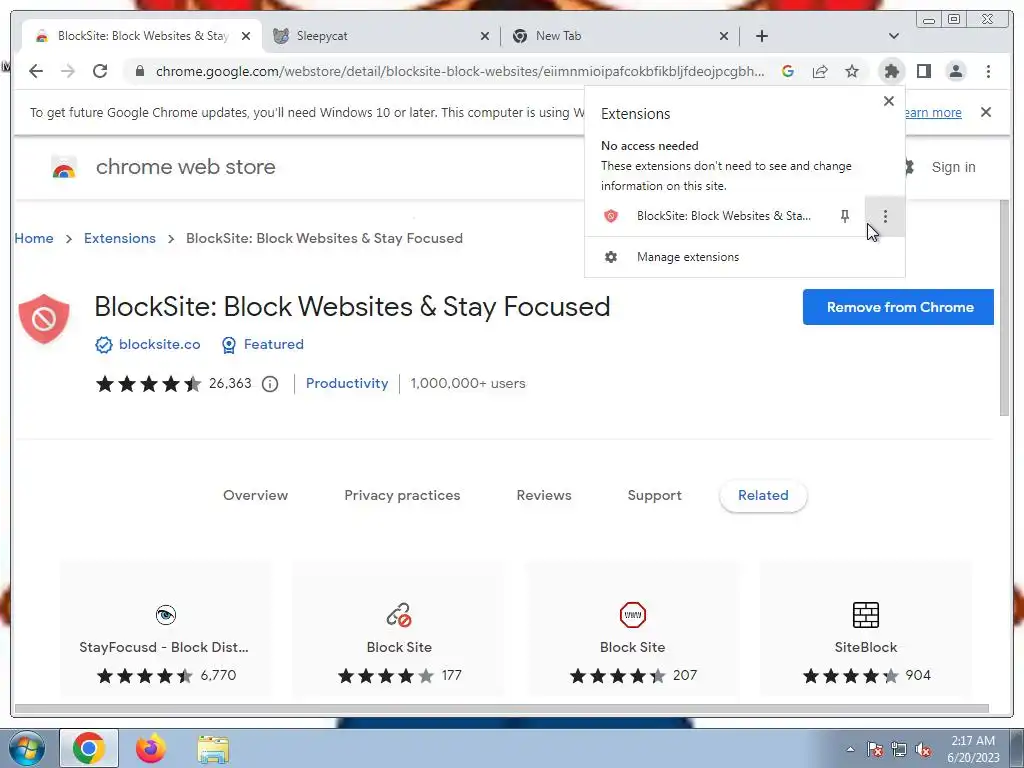Open the Windows Start menu
Image resolution: width=1024 pixels, height=768 pixels.
click(26, 748)
